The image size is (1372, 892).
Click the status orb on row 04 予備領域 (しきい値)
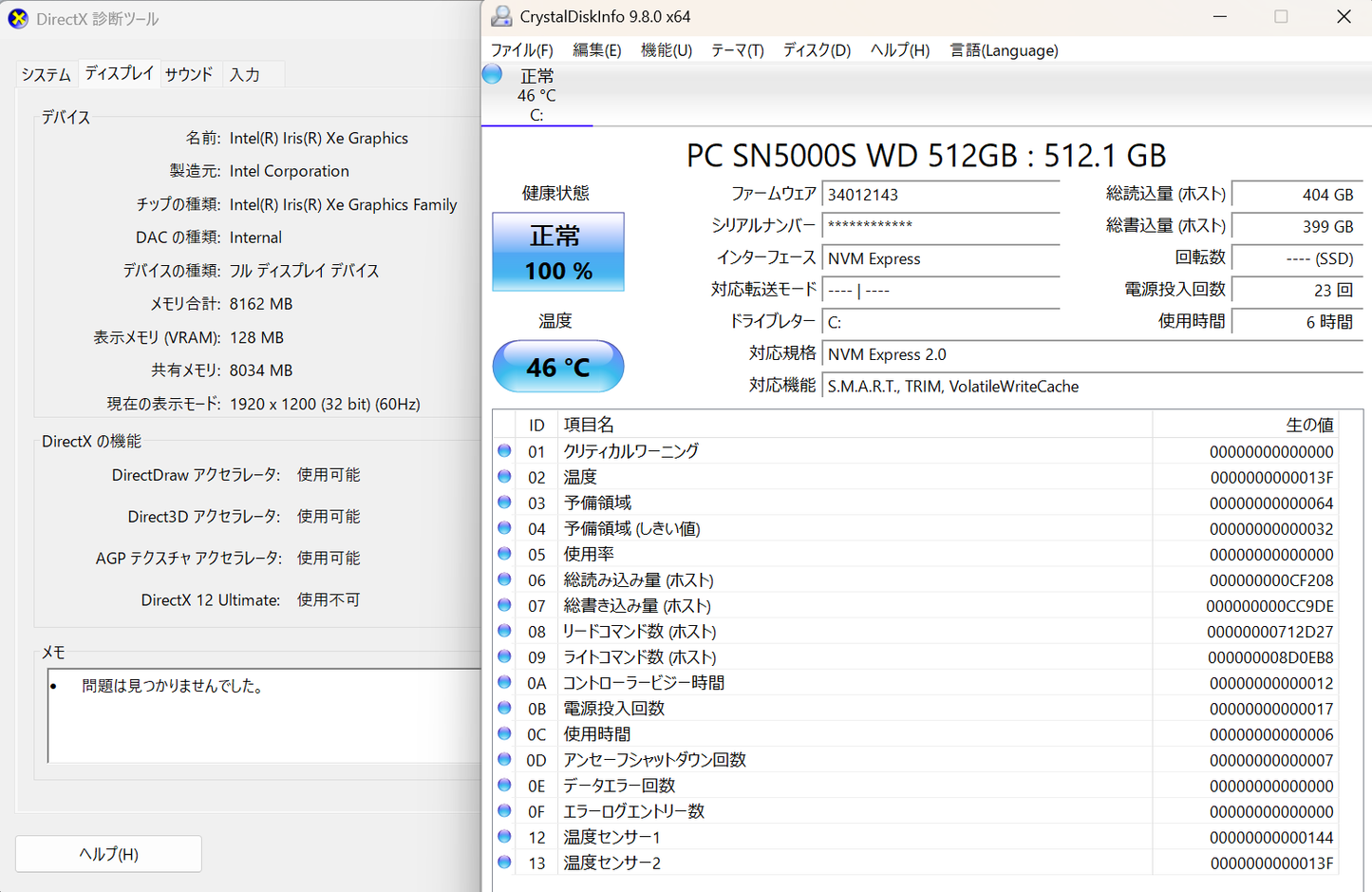coord(504,527)
